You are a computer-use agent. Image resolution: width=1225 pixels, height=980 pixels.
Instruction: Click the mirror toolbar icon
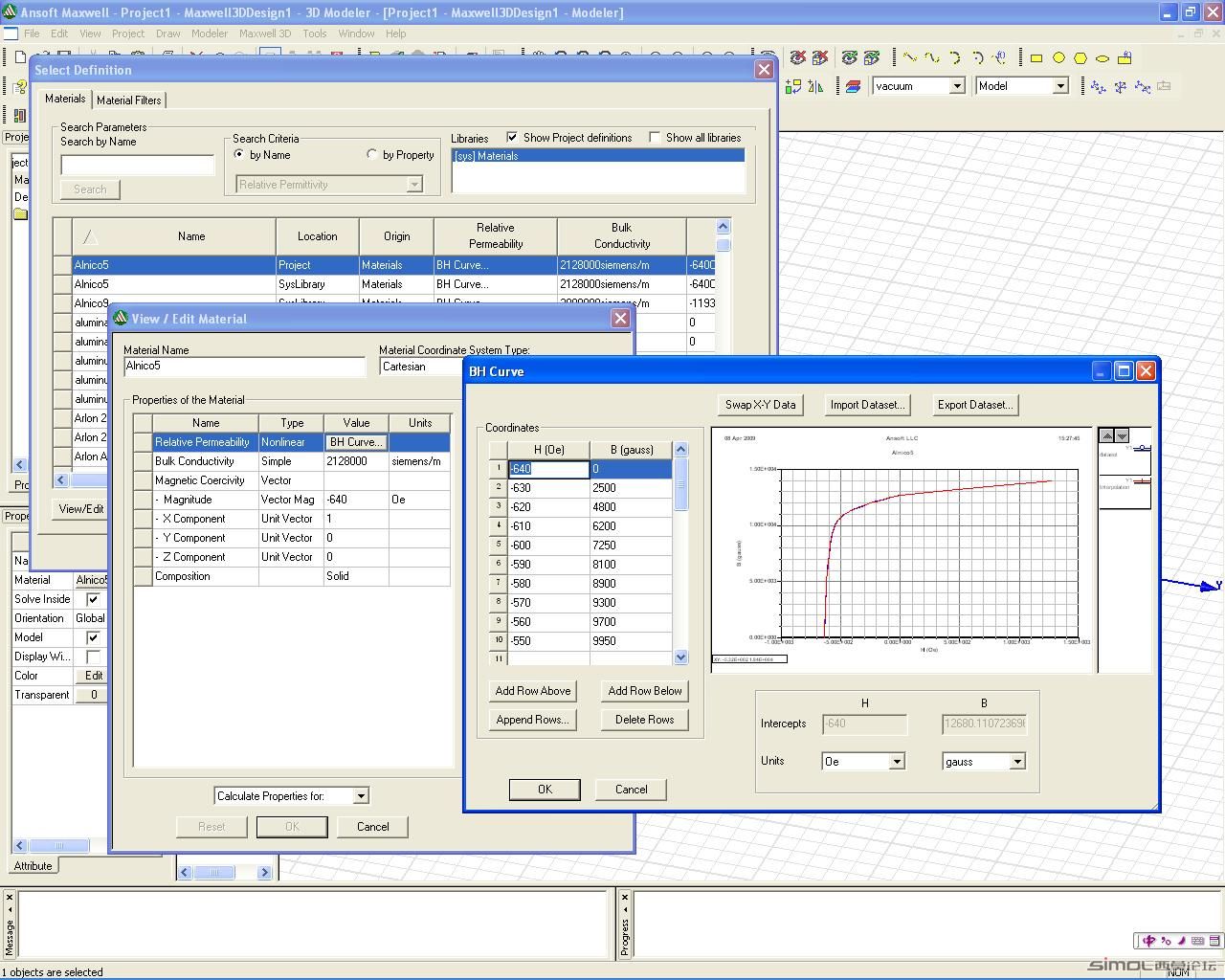pos(815,86)
